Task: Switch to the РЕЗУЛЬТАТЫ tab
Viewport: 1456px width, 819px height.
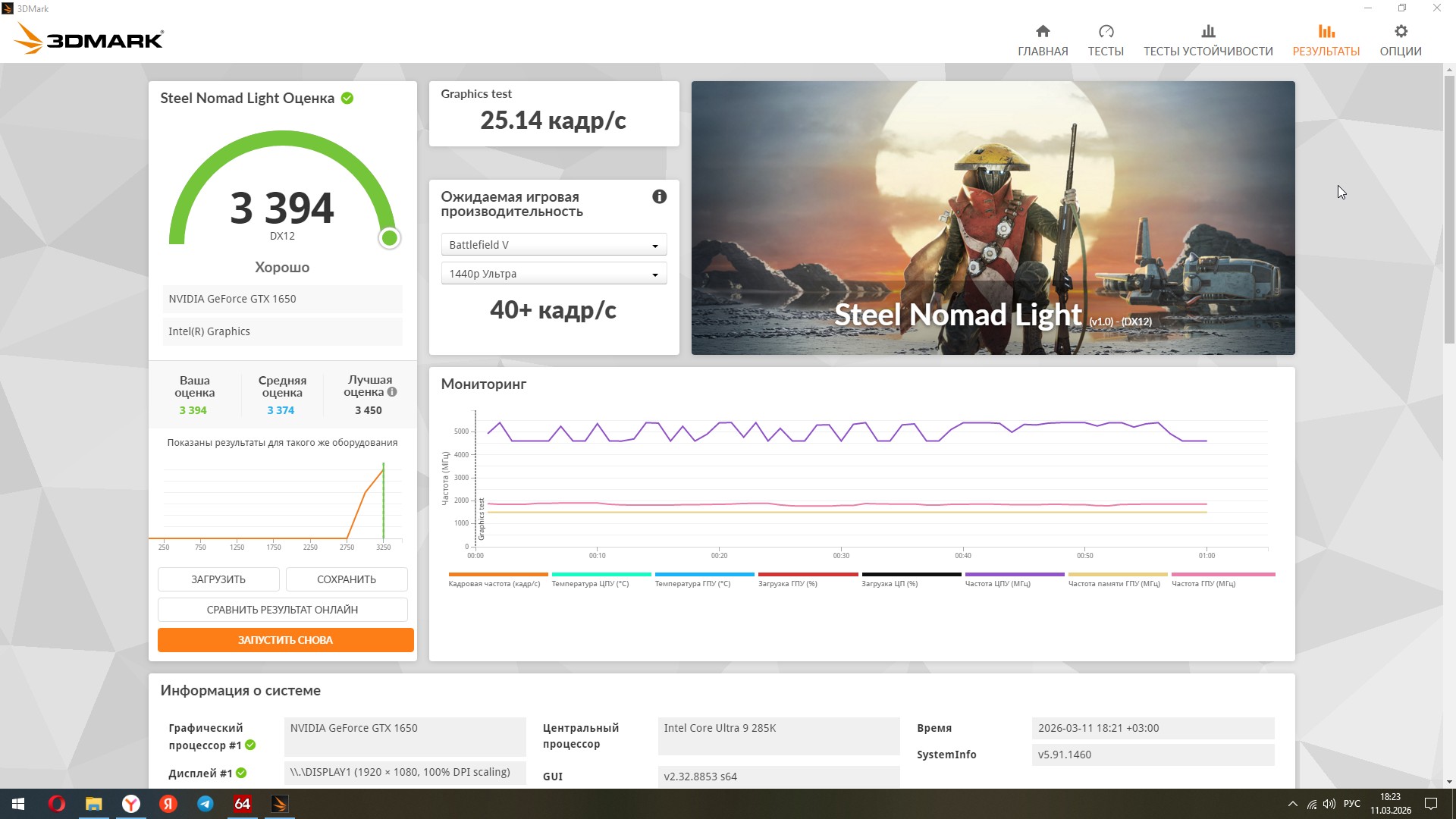Action: (1326, 40)
